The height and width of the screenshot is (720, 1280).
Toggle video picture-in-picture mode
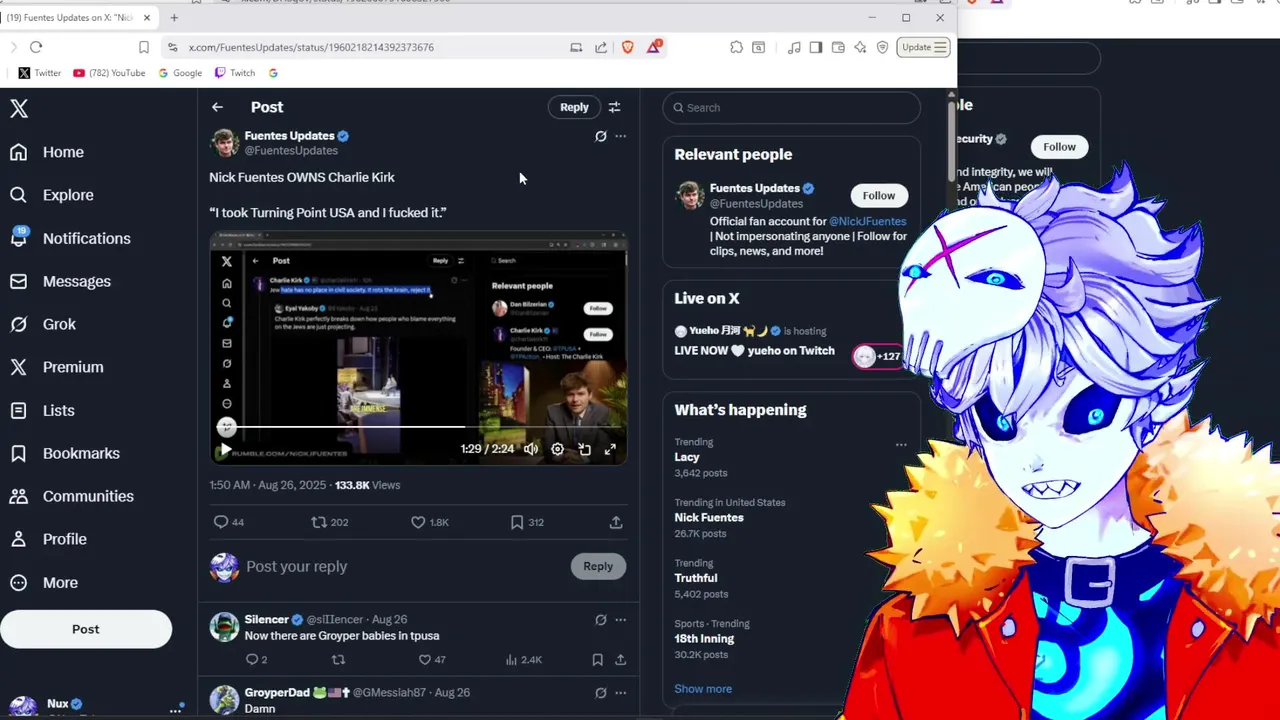[x=585, y=449]
